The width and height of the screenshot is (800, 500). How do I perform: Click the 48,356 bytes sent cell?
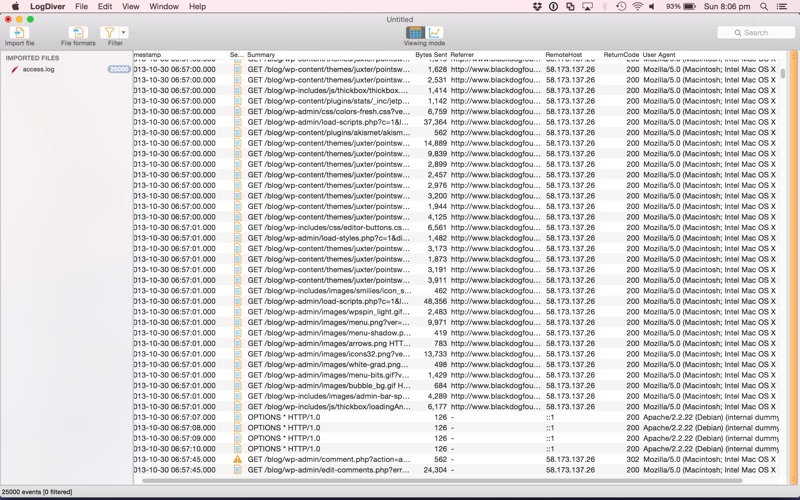pyautogui.click(x=435, y=301)
